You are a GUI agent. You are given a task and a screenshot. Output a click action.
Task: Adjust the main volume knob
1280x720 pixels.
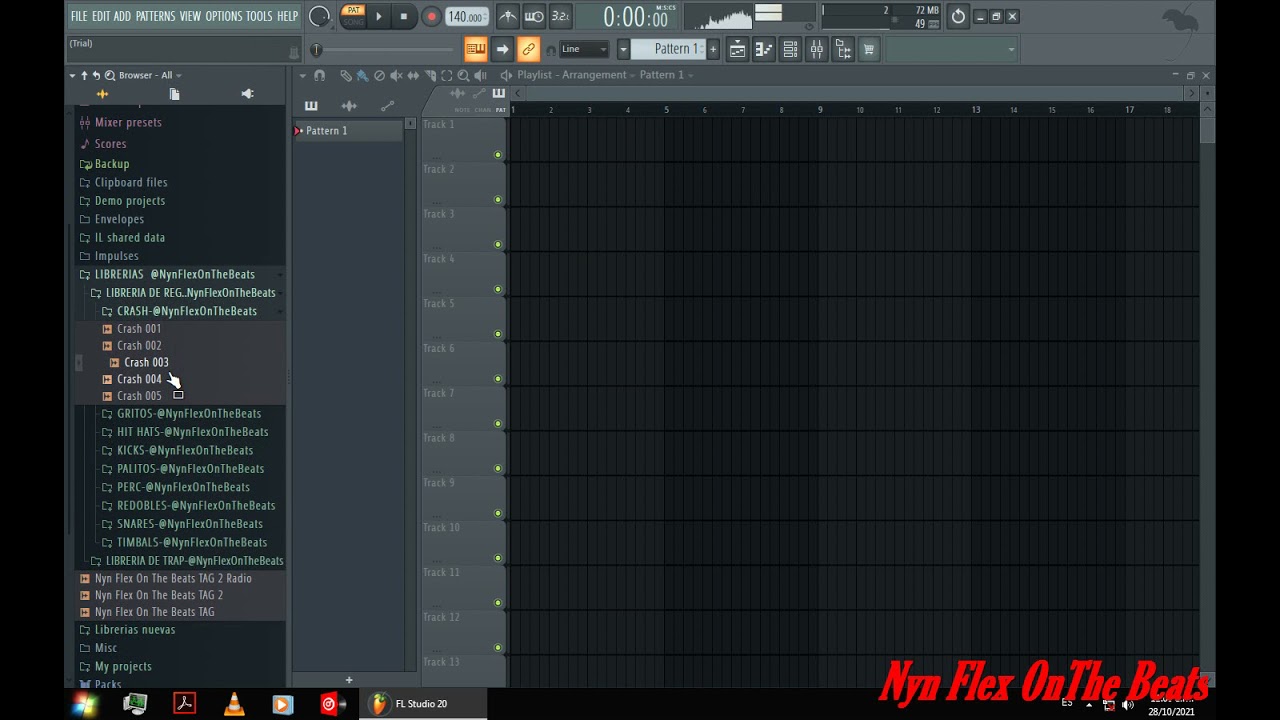(319, 16)
